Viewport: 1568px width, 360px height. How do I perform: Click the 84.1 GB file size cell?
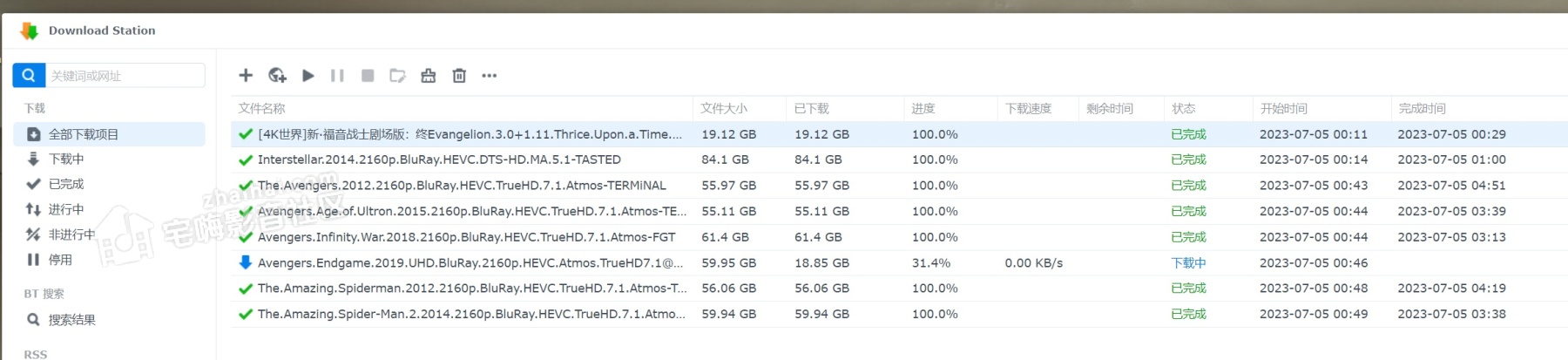tap(725, 160)
